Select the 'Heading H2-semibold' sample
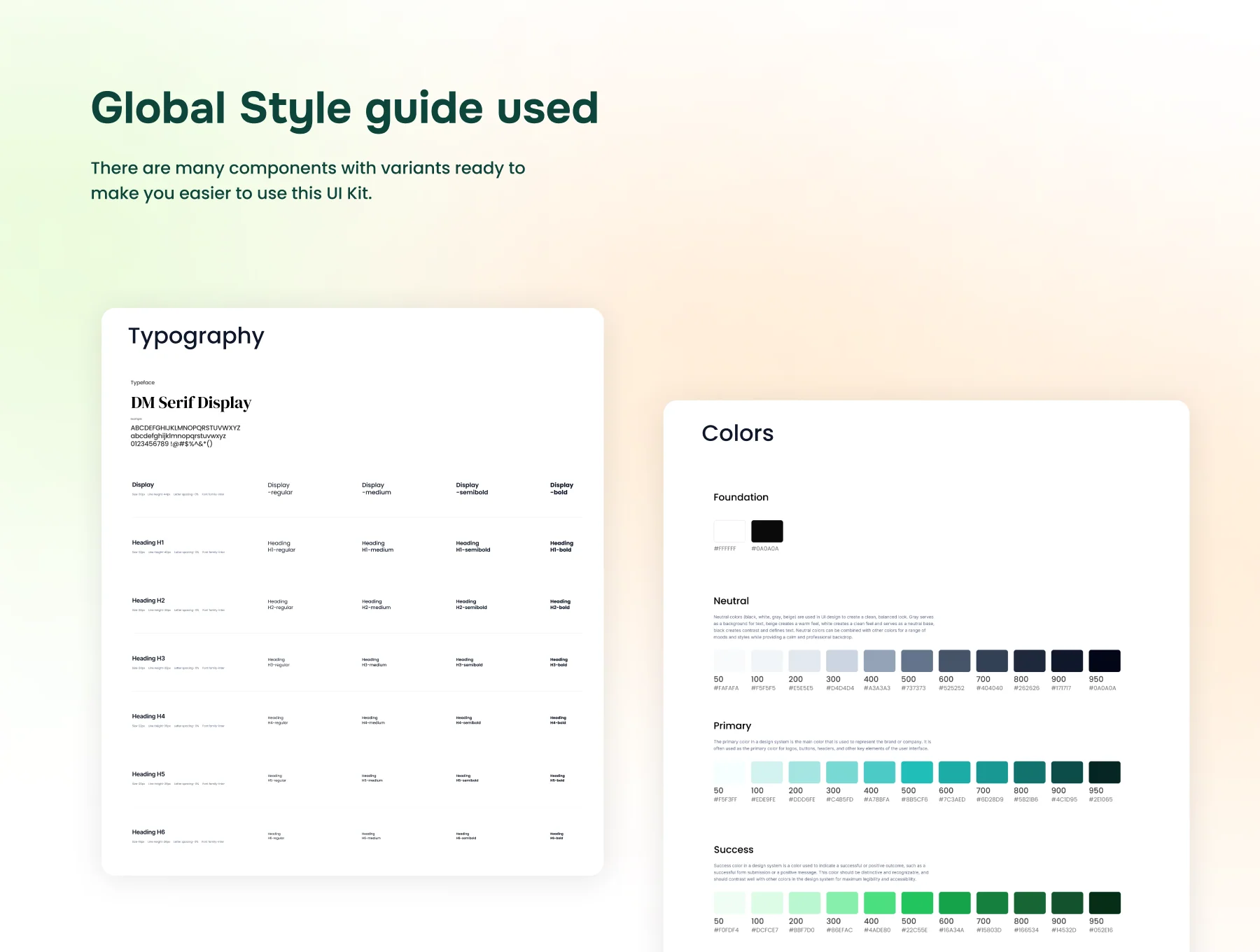 pos(471,605)
